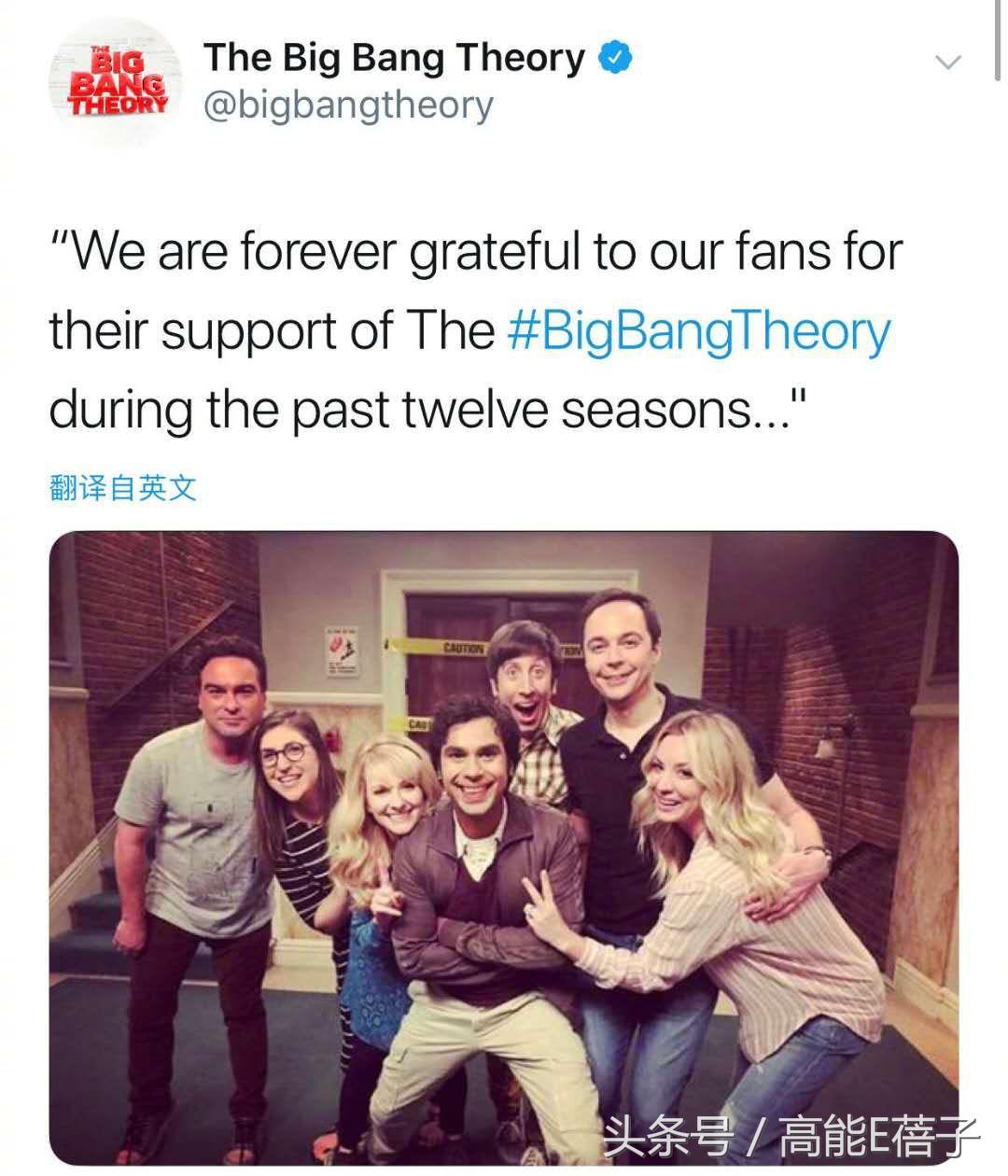Open the cast group photo
The height and width of the screenshot is (1176, 1008).
coord(503,847)
